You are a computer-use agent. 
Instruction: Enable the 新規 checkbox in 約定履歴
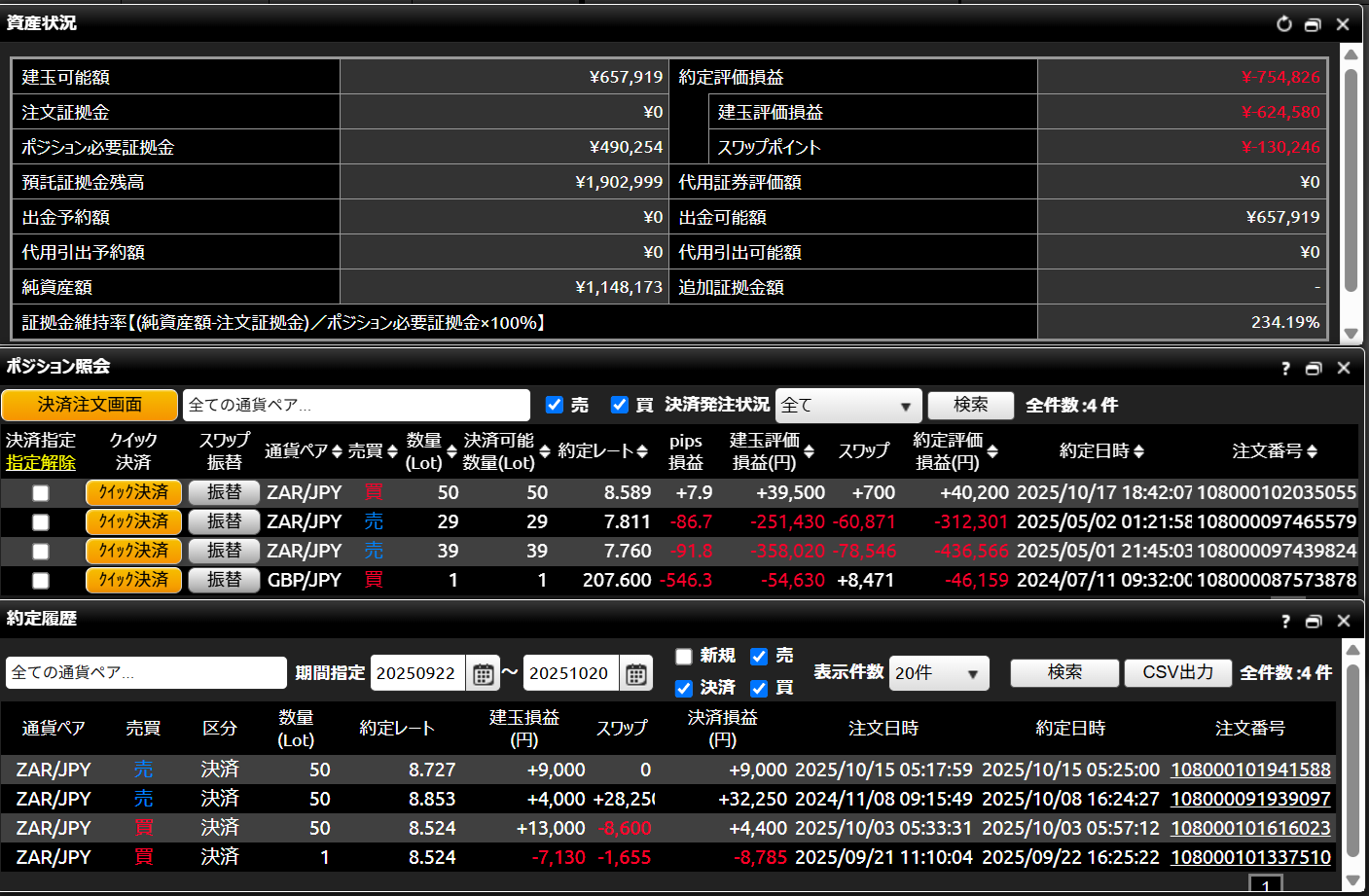tap(684, 657)
